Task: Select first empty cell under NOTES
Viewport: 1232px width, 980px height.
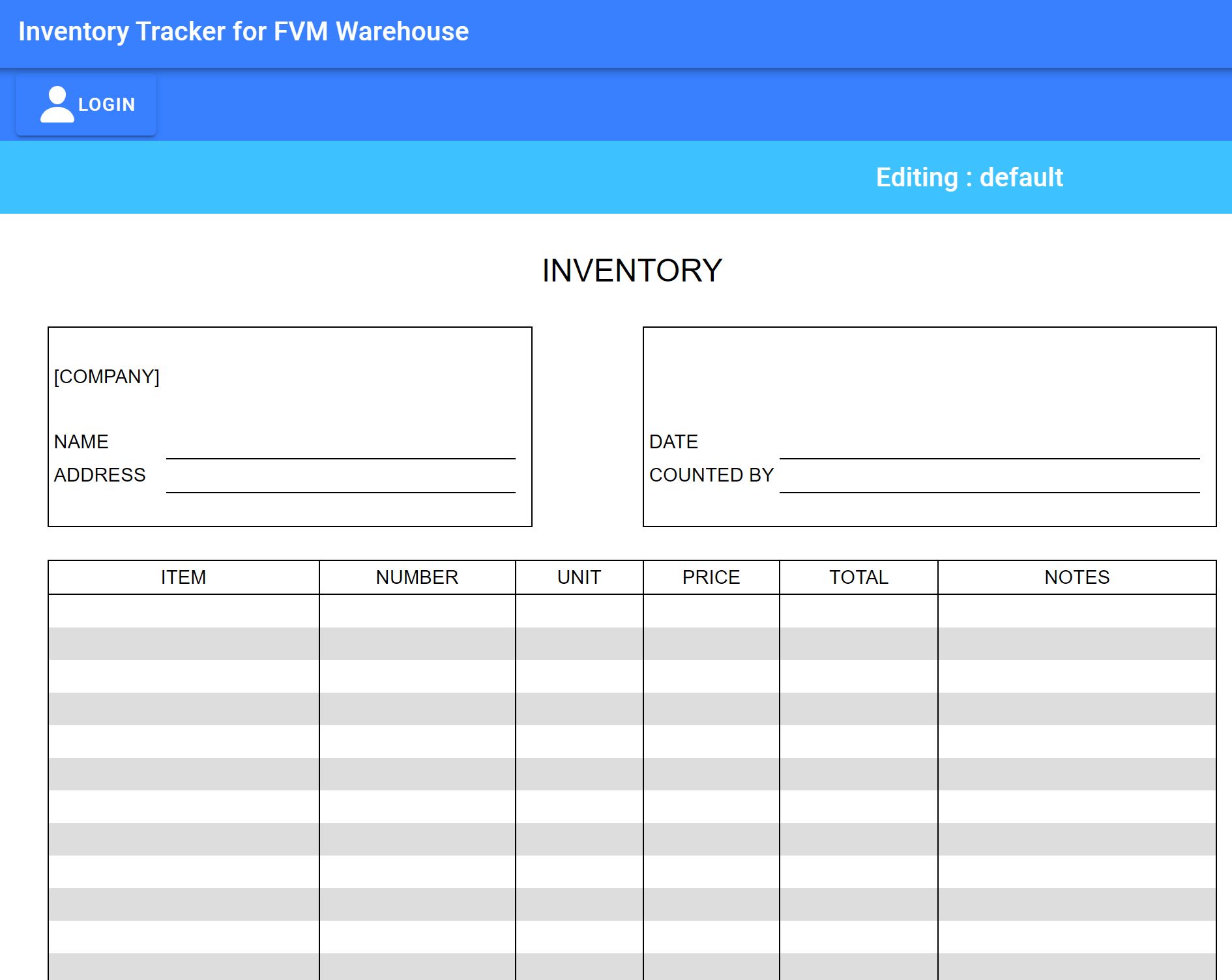Action: pyautogui.click(x=1077, y=611)
